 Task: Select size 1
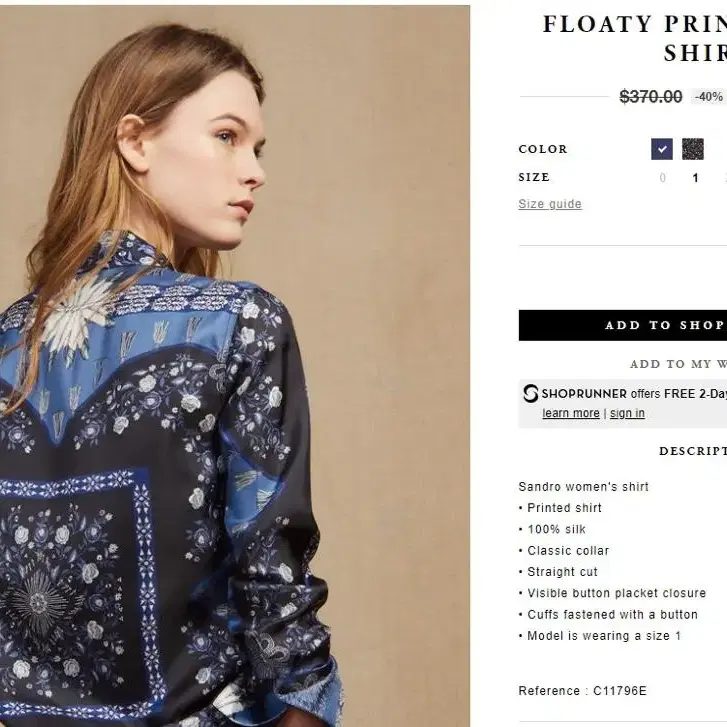(695, 178)
